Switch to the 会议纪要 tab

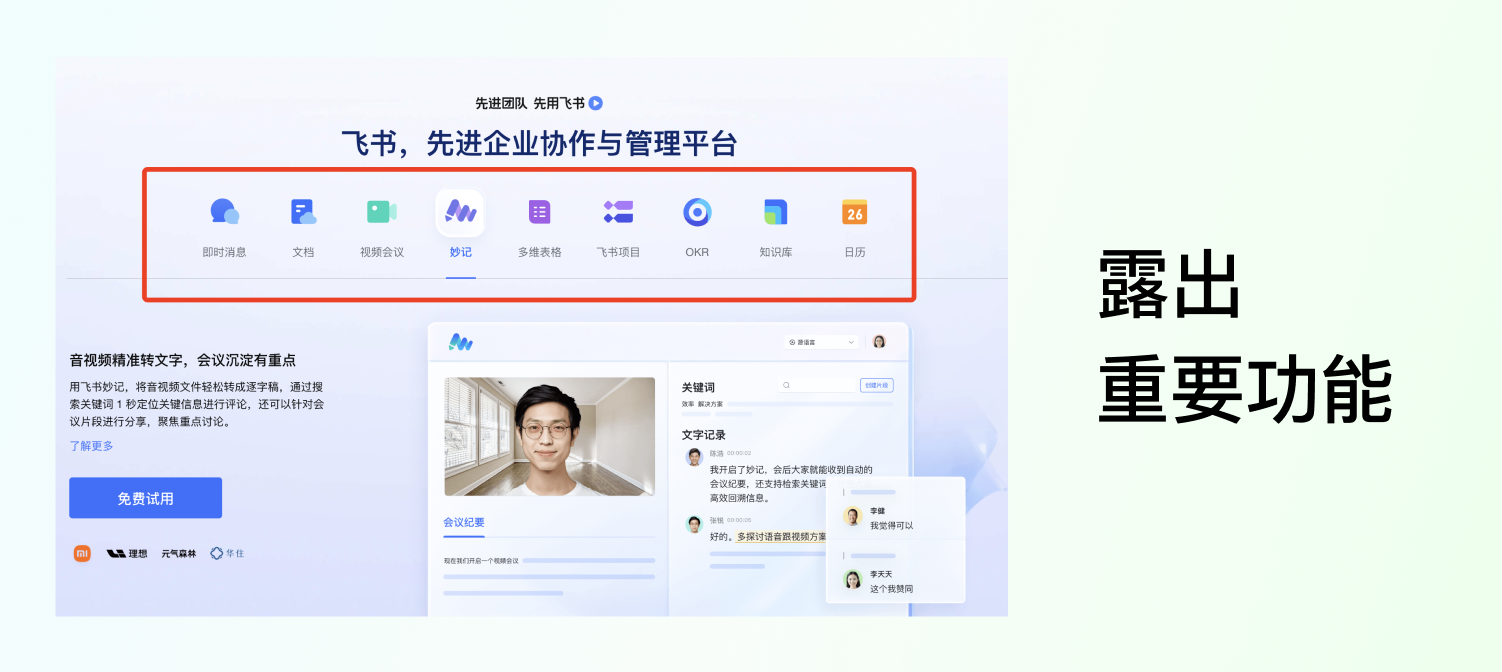click(464, 522)
